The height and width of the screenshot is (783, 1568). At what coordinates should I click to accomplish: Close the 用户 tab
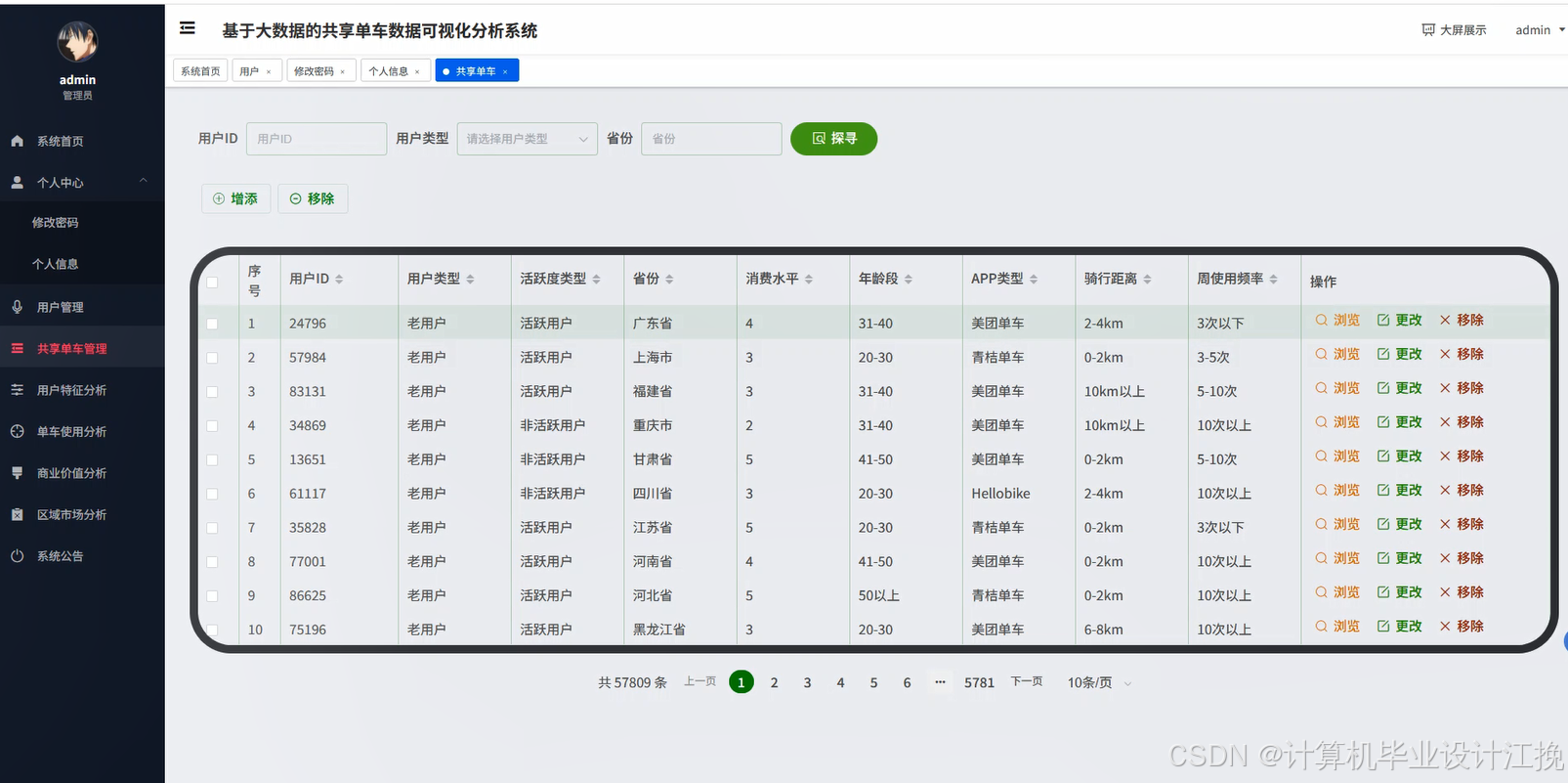(x=269, y=71)
